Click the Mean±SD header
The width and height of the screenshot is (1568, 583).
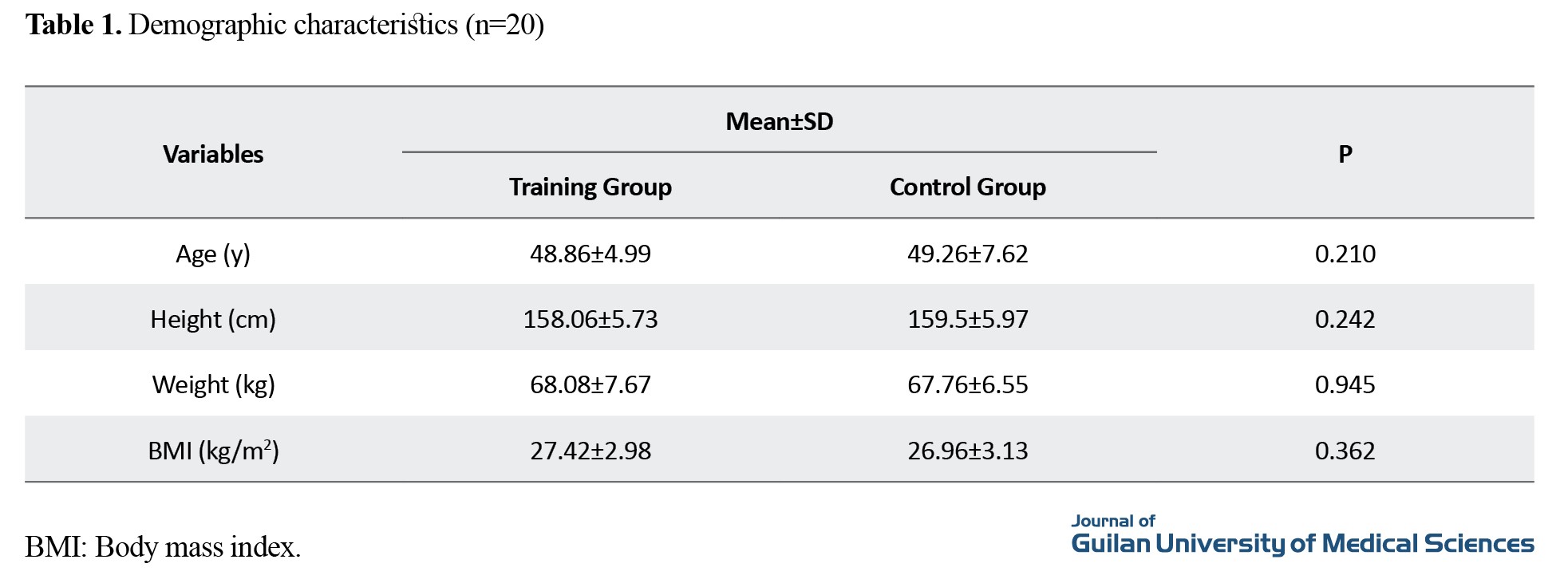pos(779,121)
